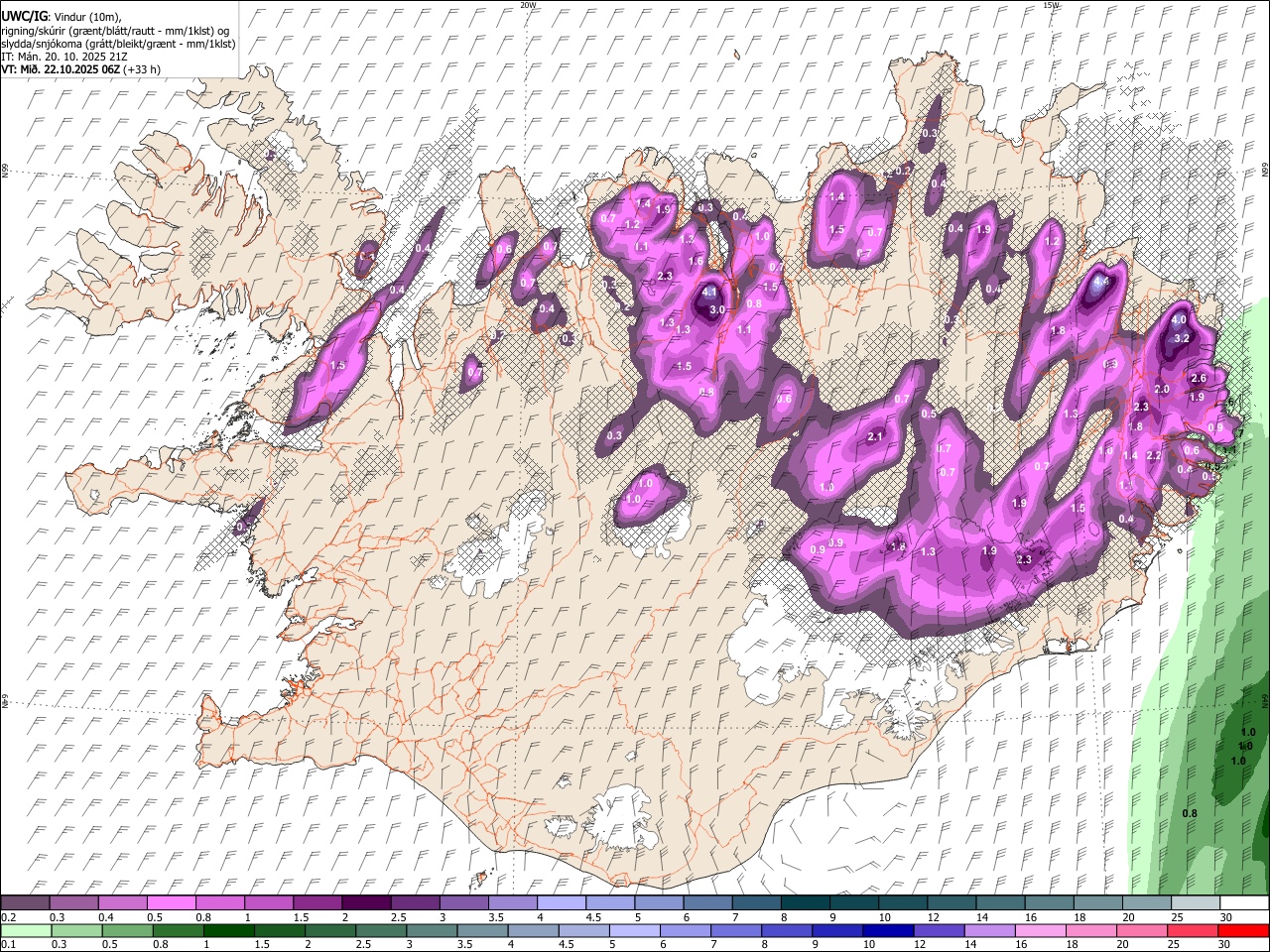Image resolution: width=1270 pixels, height=952 pixels.
Task: Click the light blue top-row swatch between 4 and 4.5
Action: [x=561, y=902]
